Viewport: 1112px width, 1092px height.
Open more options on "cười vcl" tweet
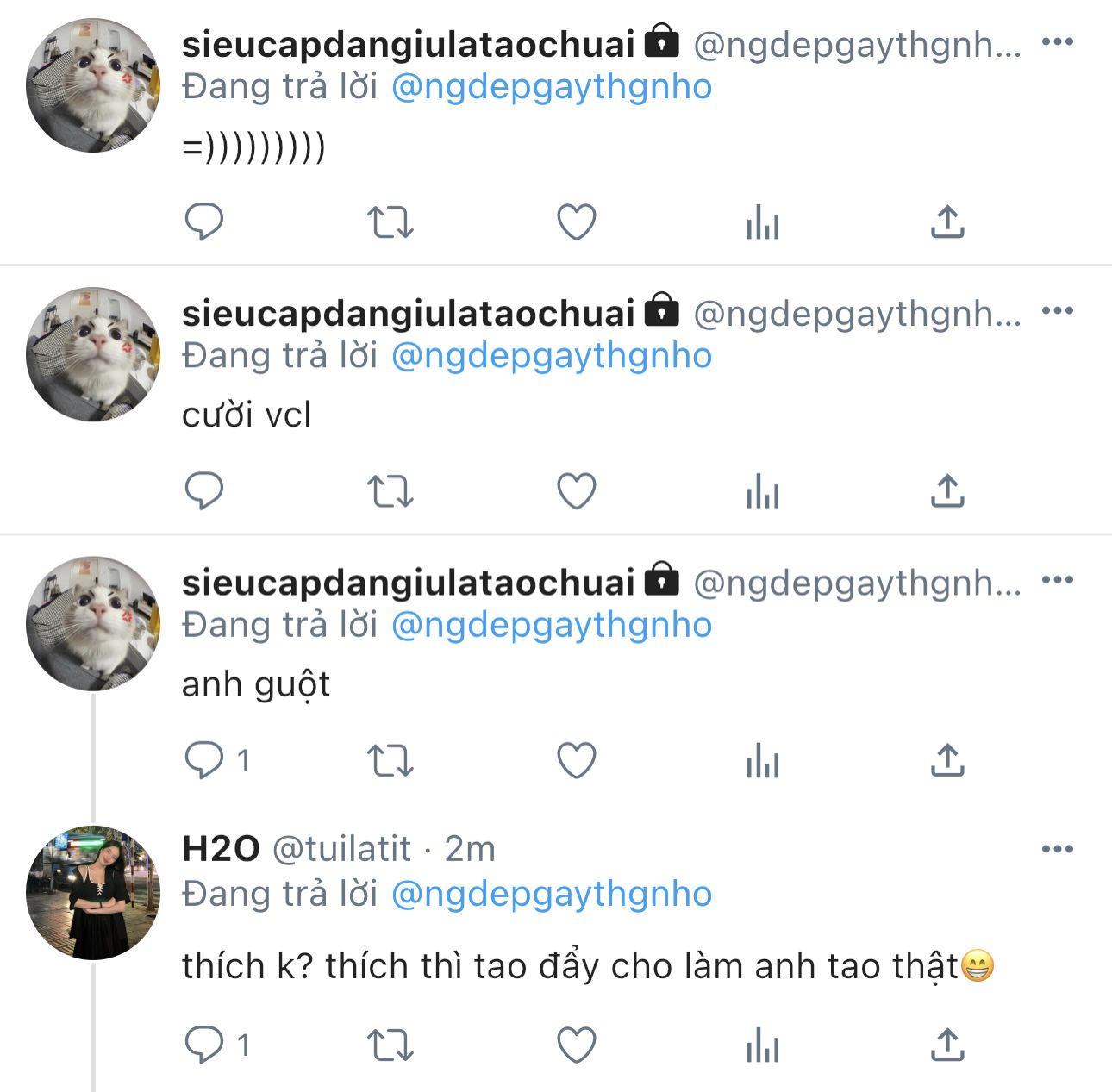click(1058, 310)
